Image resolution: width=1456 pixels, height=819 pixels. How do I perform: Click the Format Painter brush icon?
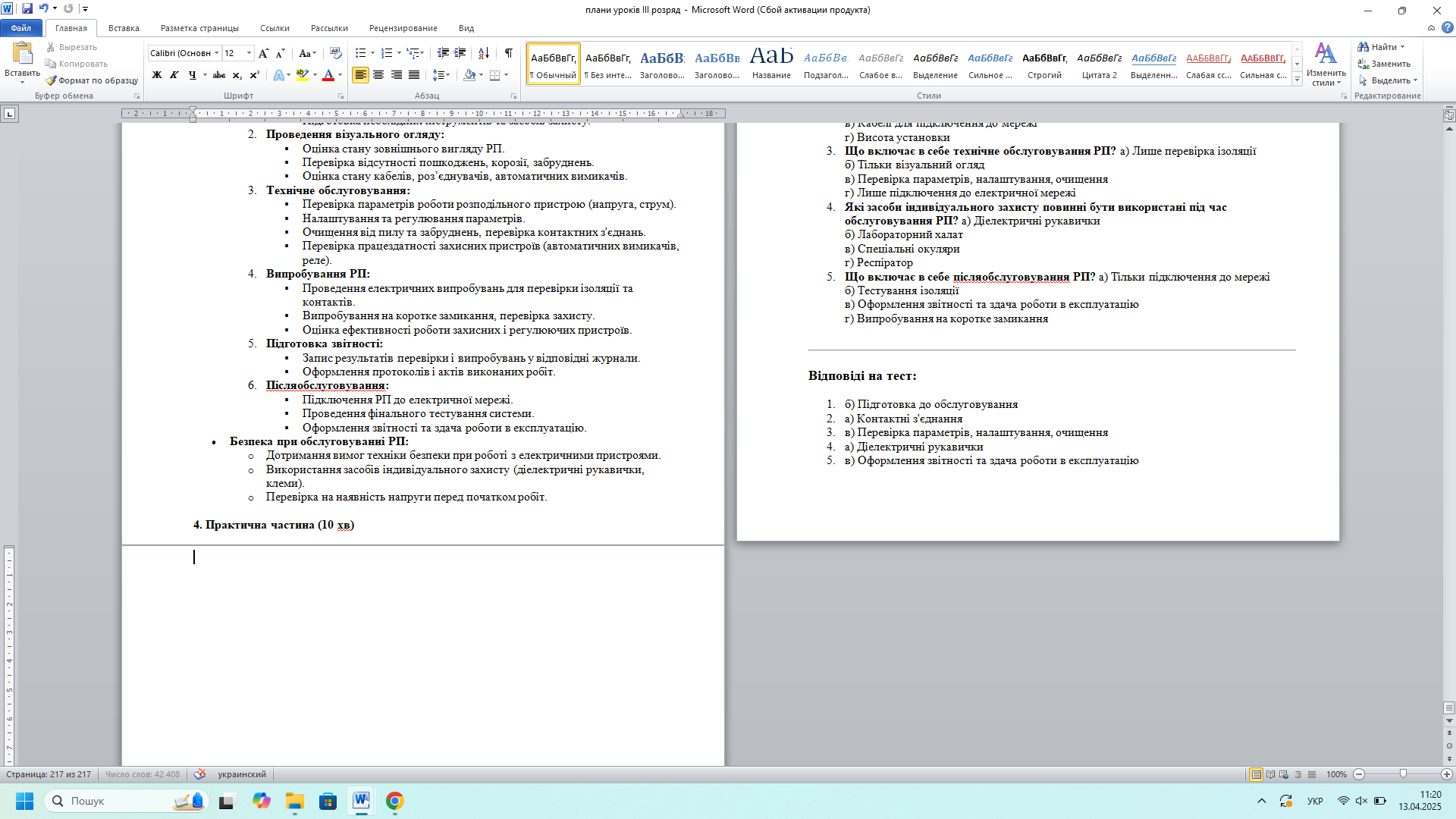tap(52, 80)
